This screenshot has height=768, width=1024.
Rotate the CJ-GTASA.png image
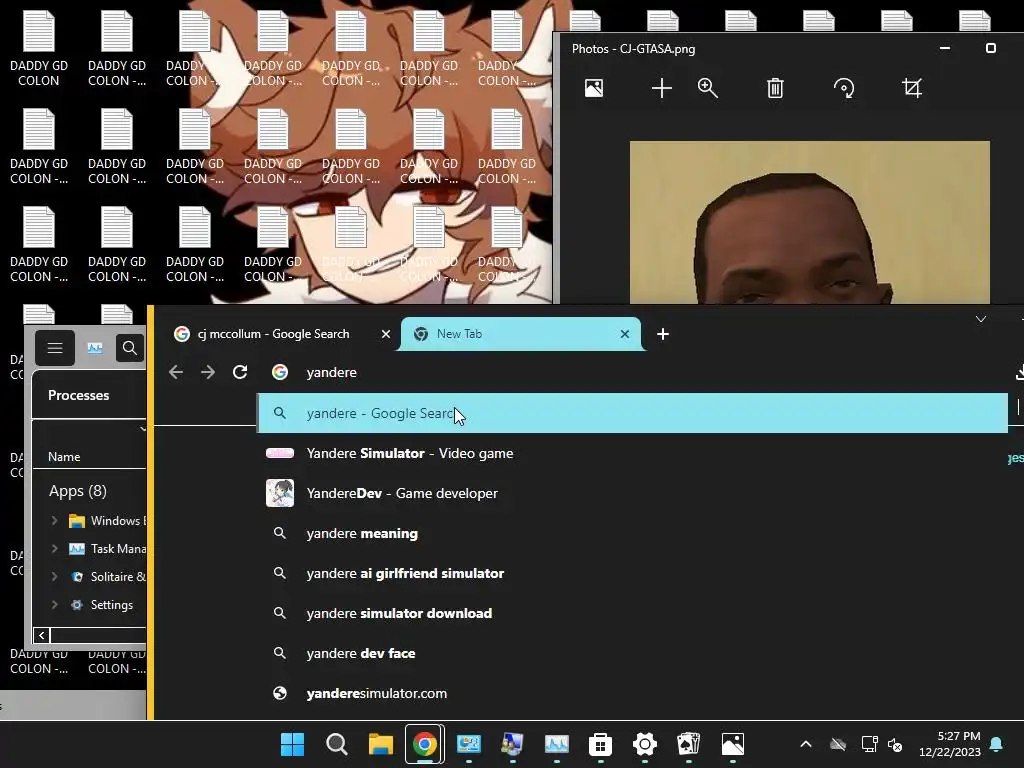point(844,88)
